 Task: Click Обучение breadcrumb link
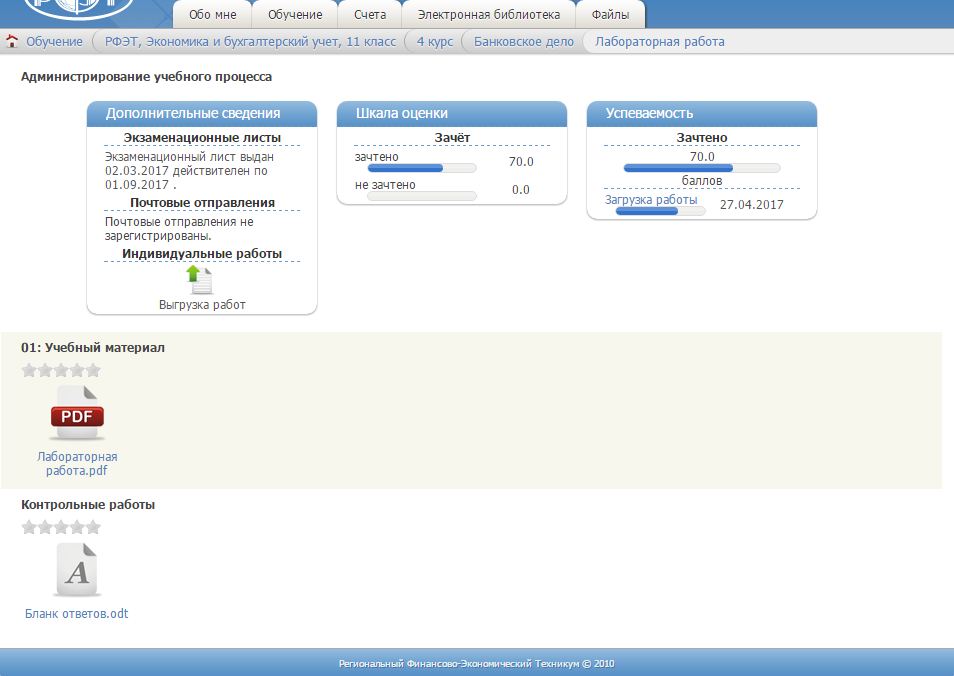click(54, 42)
